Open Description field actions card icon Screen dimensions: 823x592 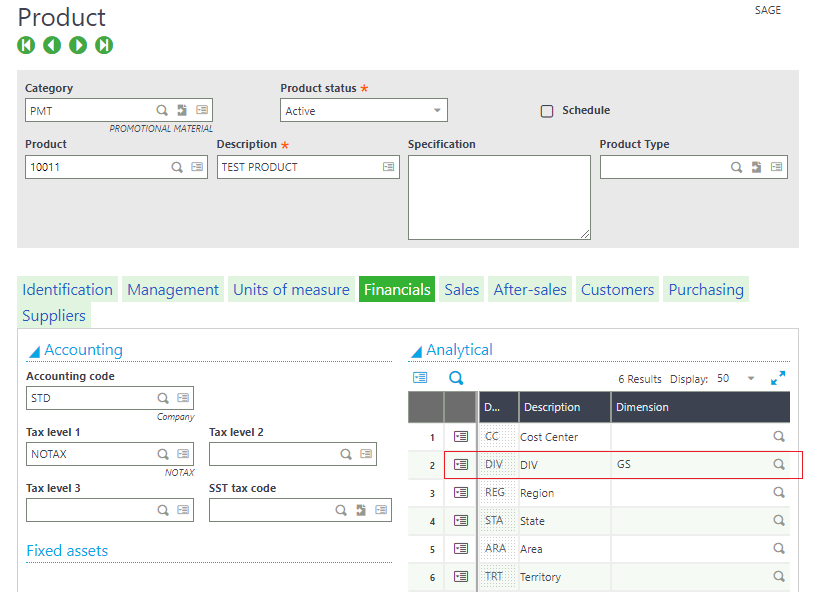point(388,166)
